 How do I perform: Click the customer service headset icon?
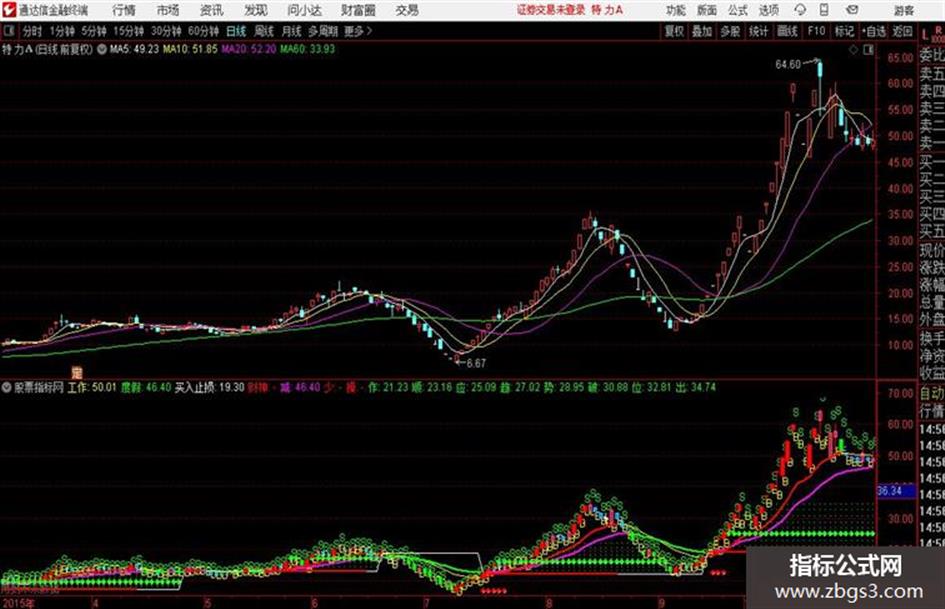pos(800,10)
